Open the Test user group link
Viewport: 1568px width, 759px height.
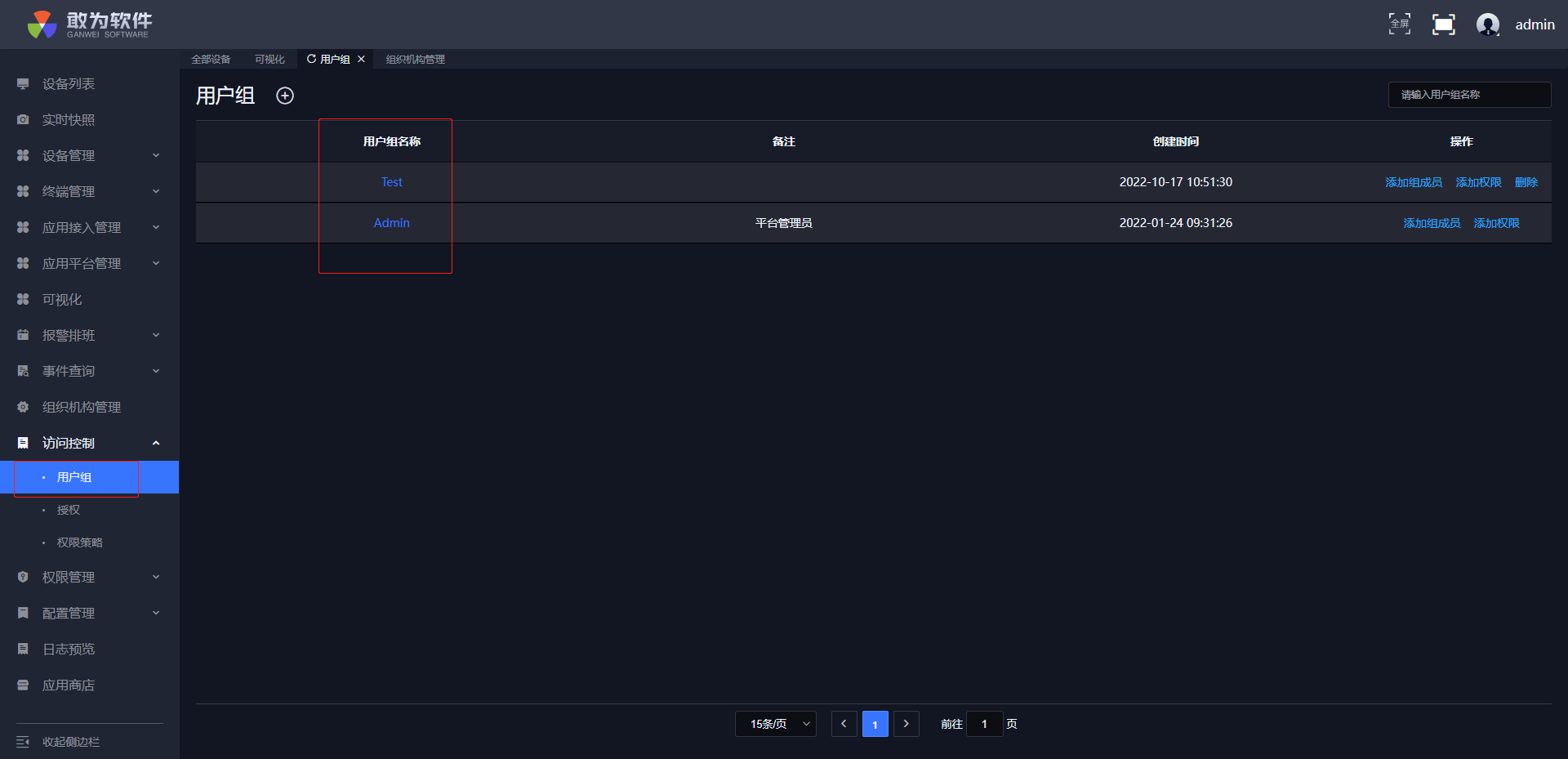point(392,182)
